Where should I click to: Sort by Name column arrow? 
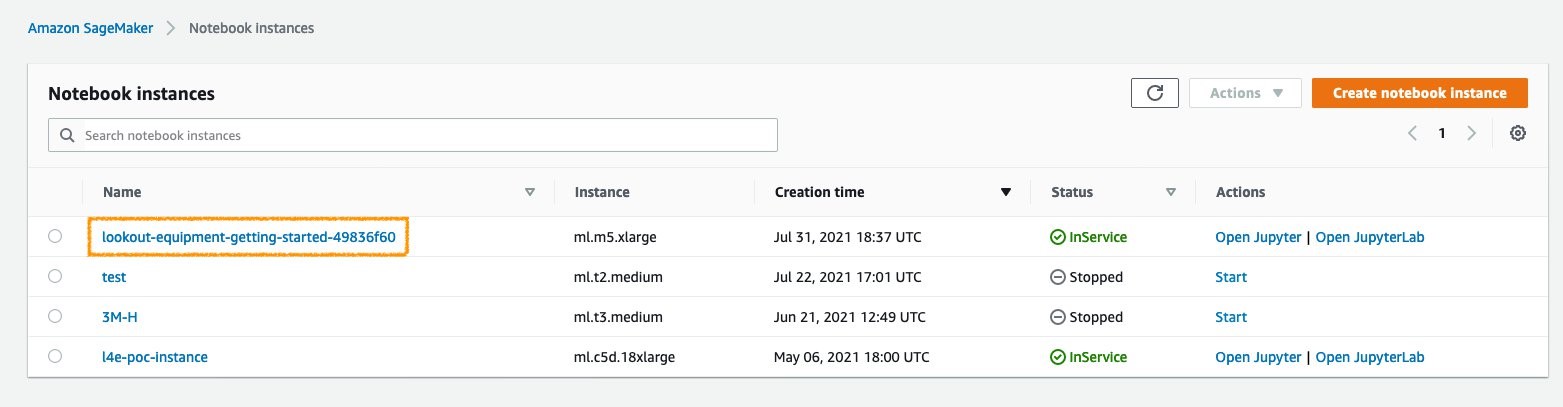[530, 192]
